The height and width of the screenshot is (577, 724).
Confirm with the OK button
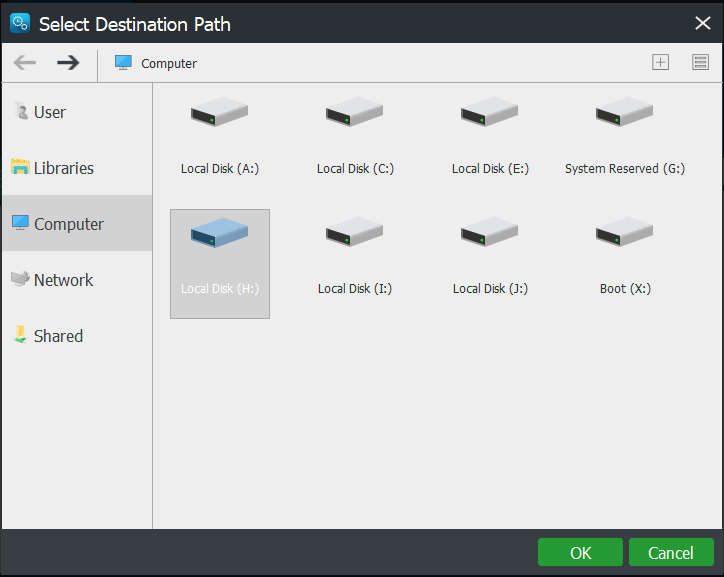tap(580, 552)
